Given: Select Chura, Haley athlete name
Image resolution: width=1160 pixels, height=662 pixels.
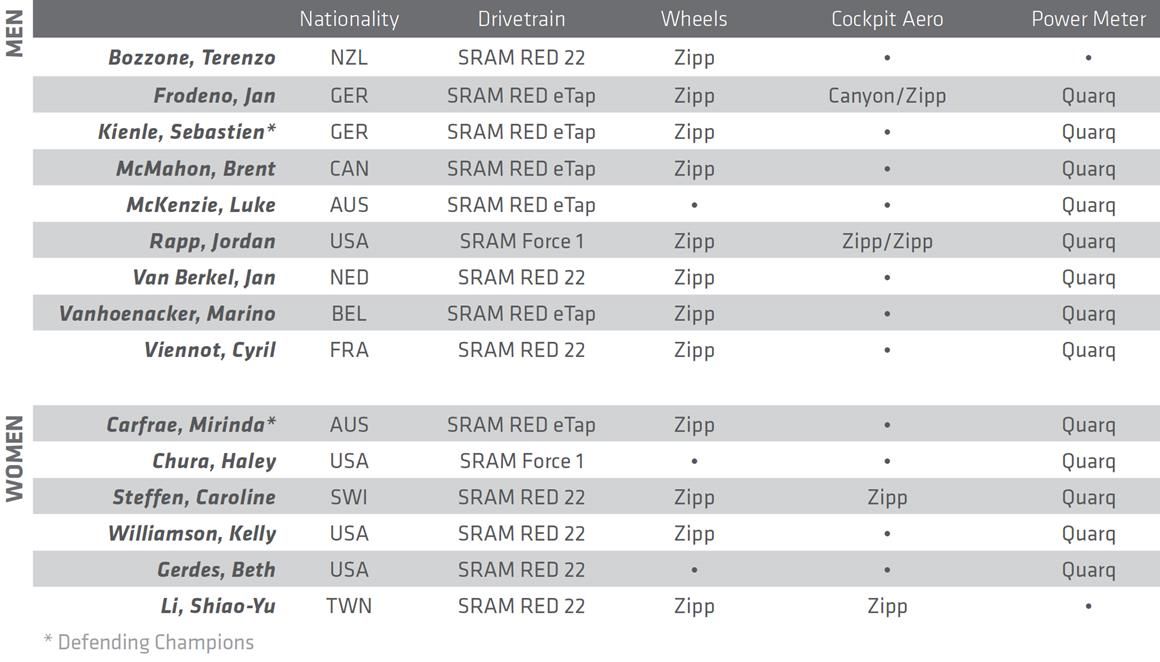Looking at the screenshot, I should point(214,461).
